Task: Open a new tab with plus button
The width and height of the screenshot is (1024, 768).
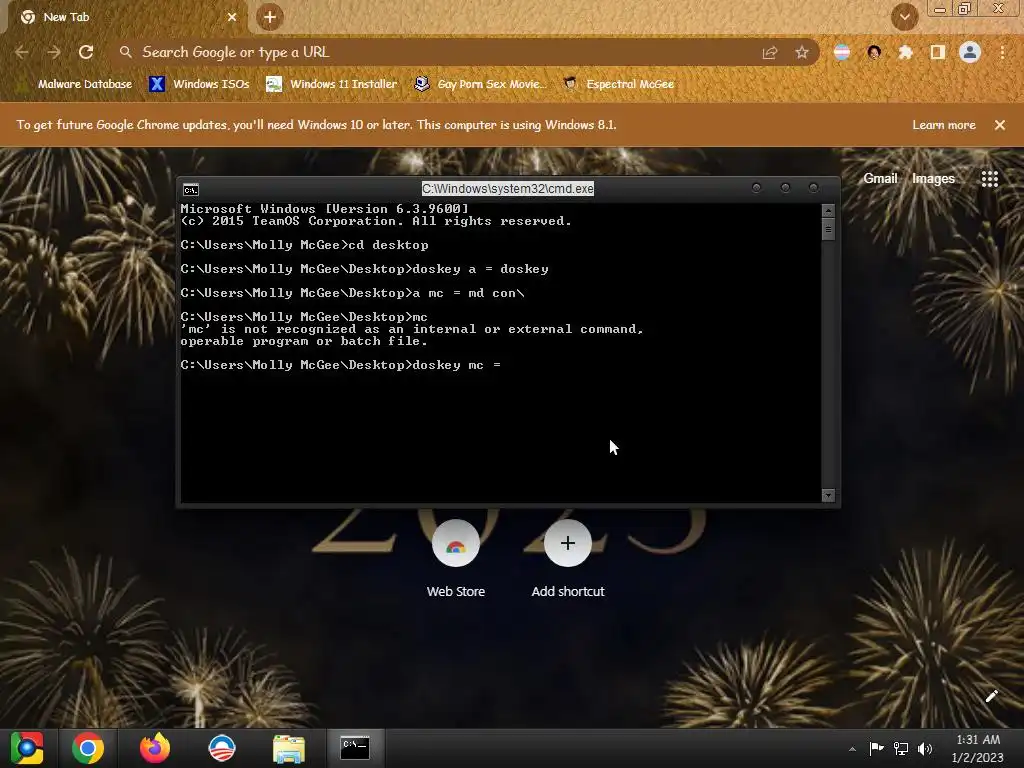Action: coord(270,17)
